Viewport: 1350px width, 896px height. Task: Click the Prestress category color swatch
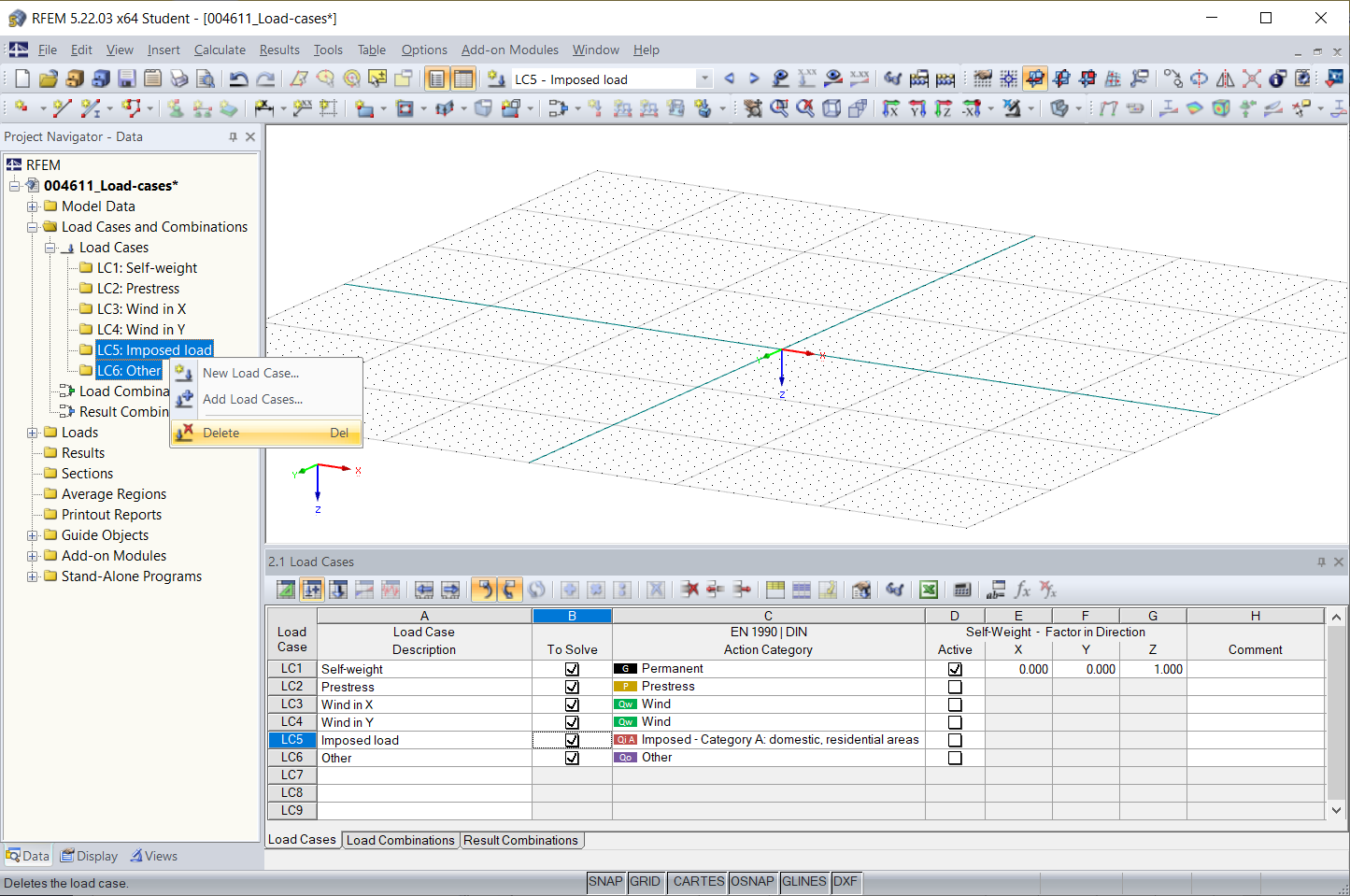(626, 687)
